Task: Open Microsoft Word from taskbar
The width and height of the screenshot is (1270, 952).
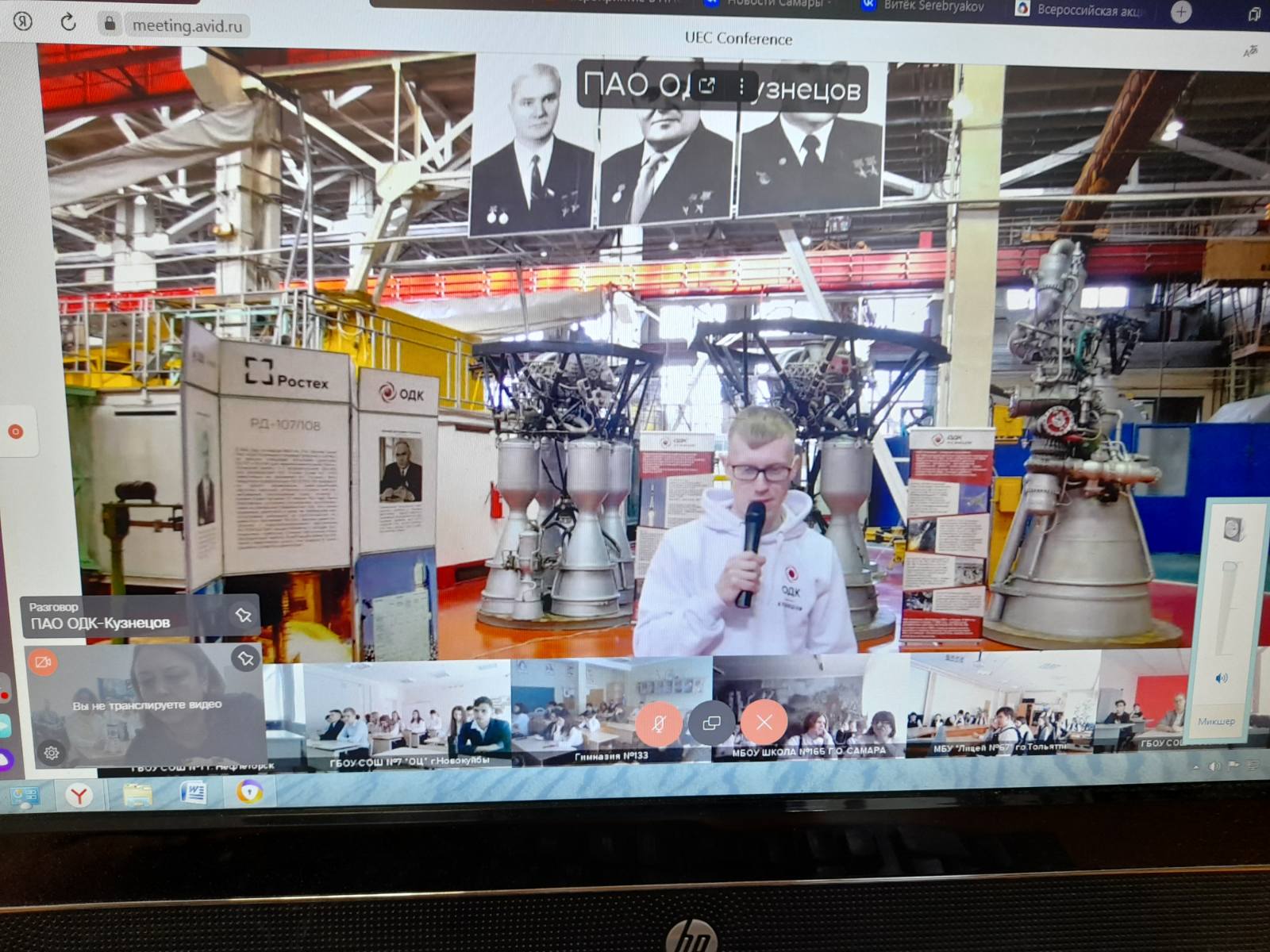Action: (x=194, y=793)
